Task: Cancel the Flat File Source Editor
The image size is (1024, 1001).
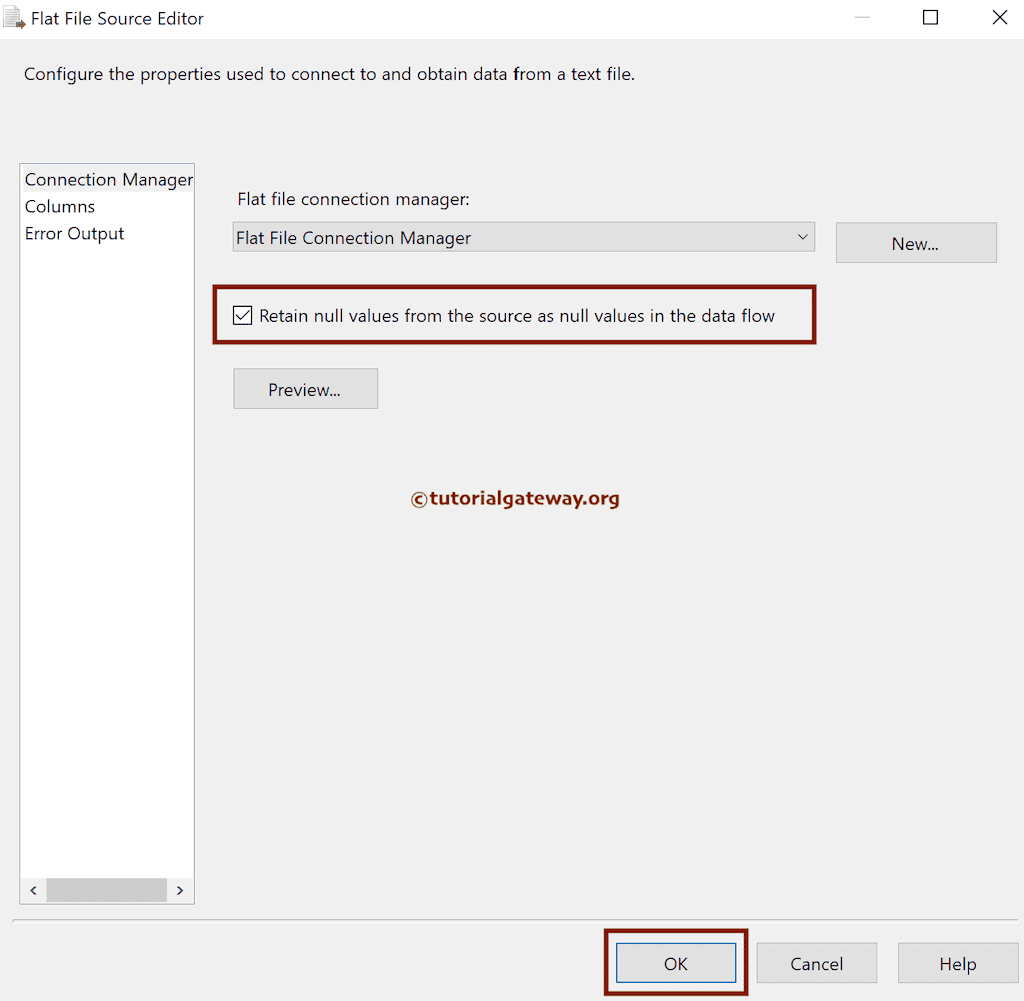Action: 816,963
